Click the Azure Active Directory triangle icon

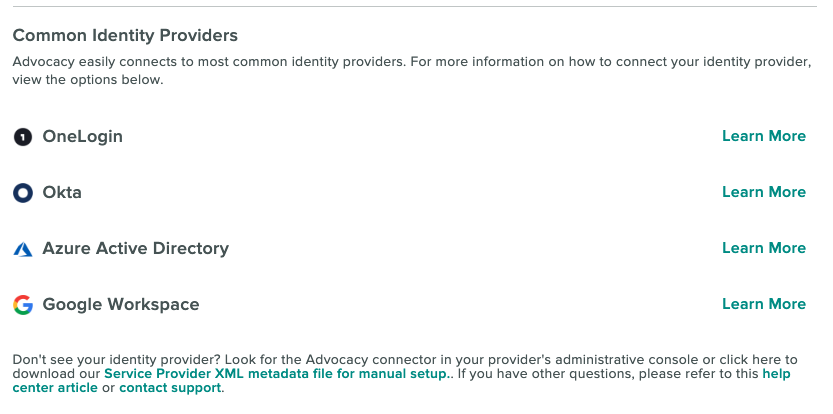[23, 249]
